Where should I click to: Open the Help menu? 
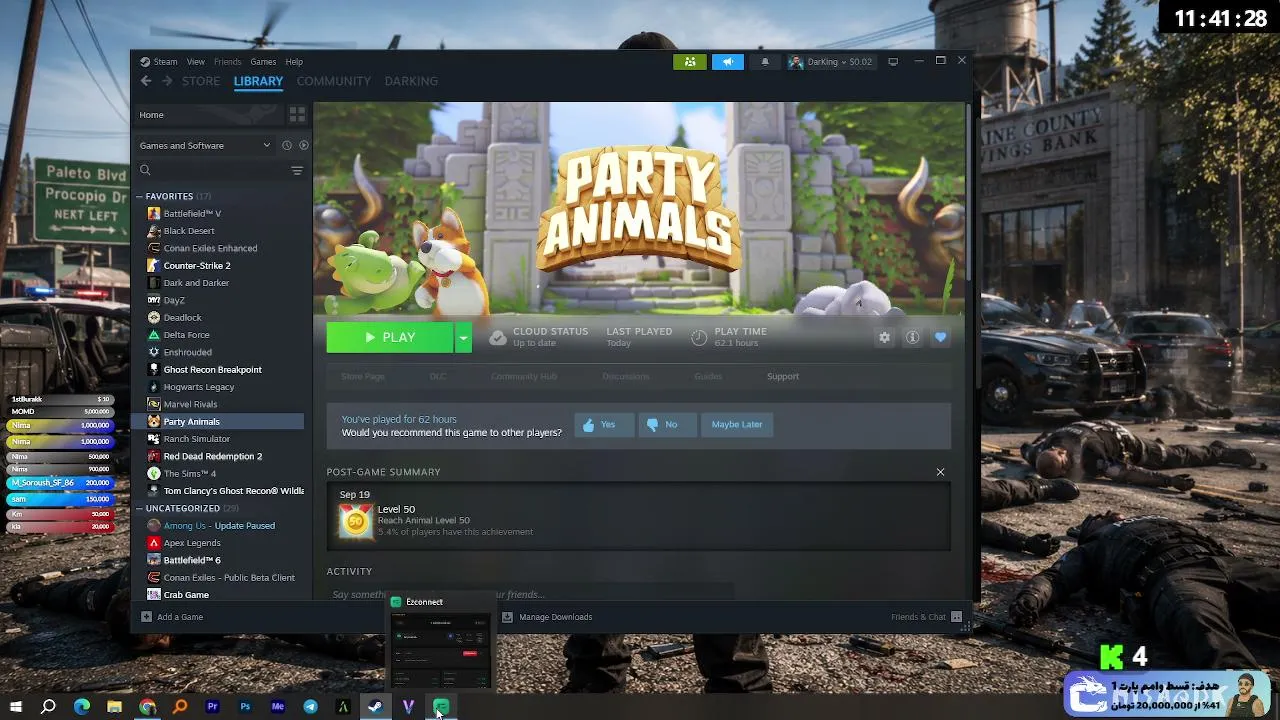click(294, 62)
